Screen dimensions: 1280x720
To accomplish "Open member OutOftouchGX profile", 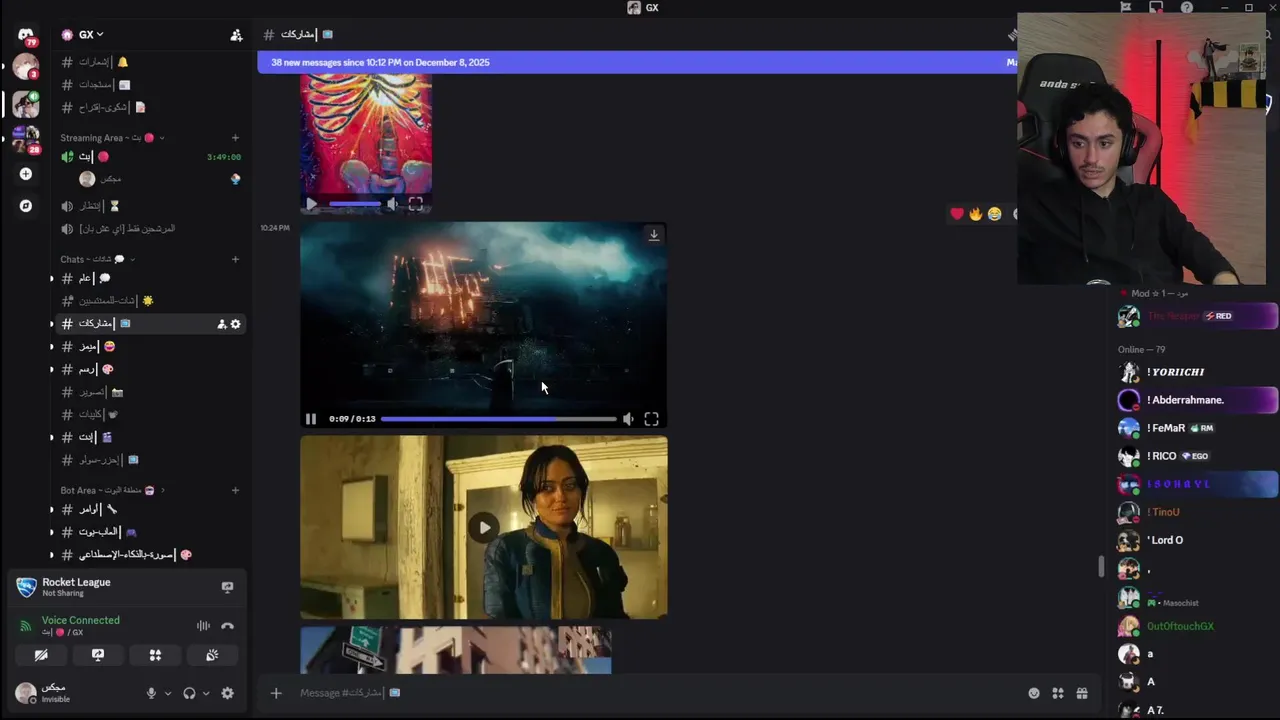I will coord(1196,626).
